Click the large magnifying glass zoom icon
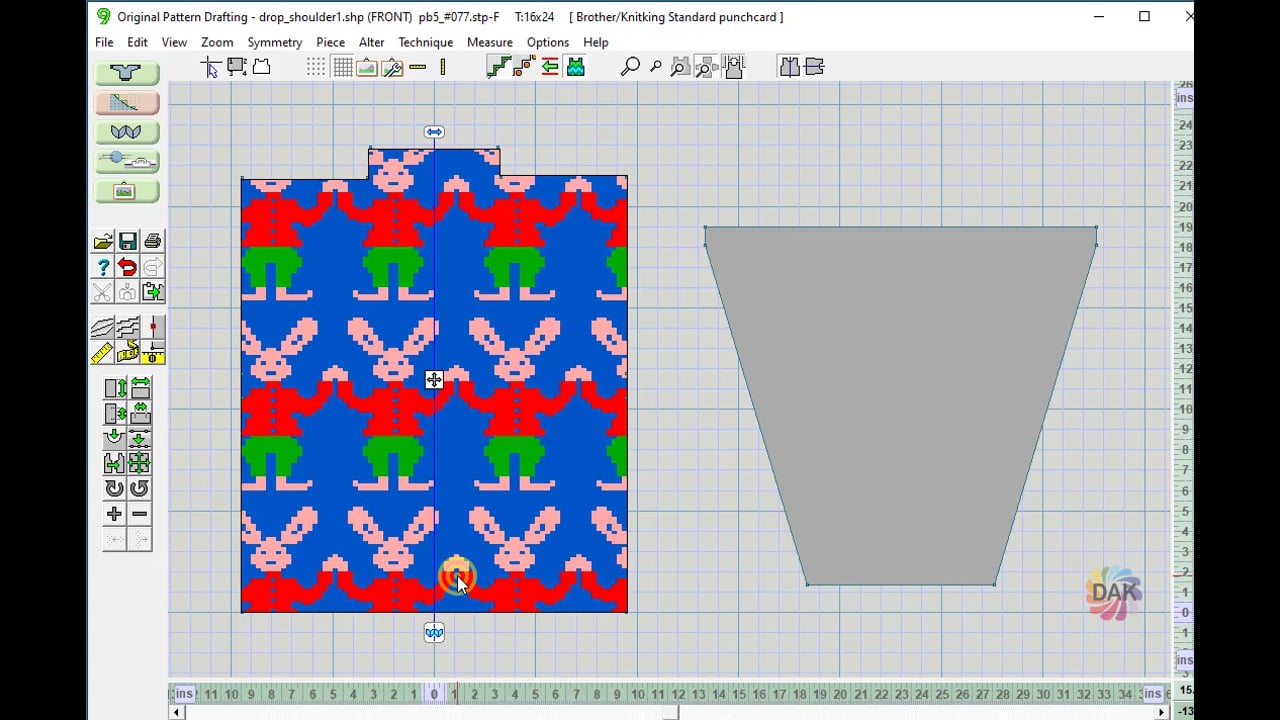This screenshot has height=720, width=1280. point(630,67)
